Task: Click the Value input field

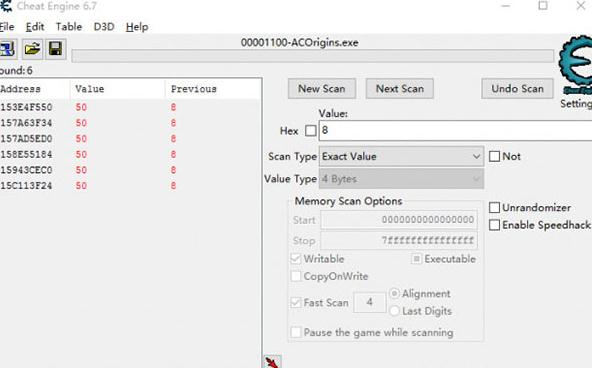Action: (x=455, y=131)
